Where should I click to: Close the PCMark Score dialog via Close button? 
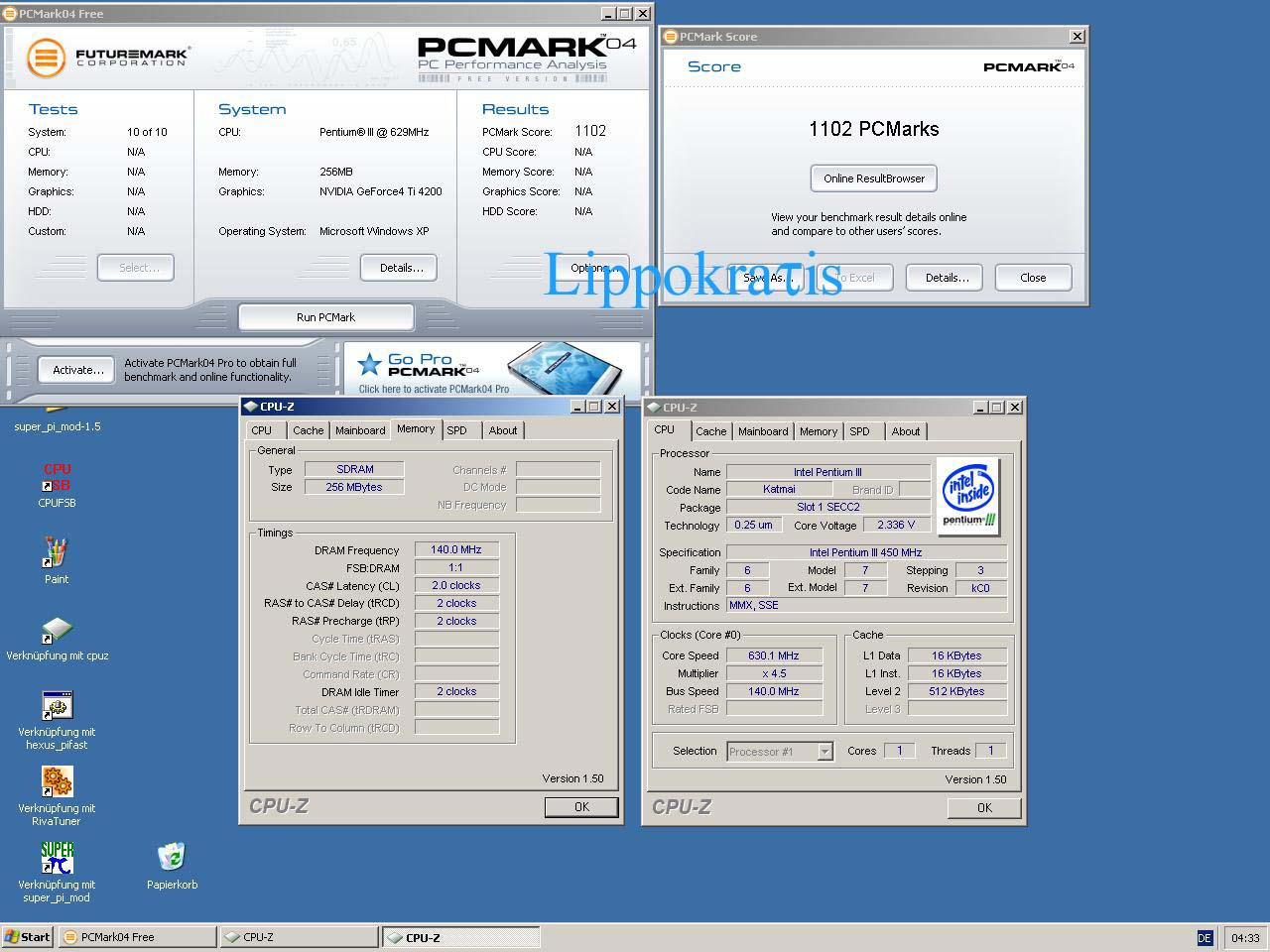point(1033,278)
